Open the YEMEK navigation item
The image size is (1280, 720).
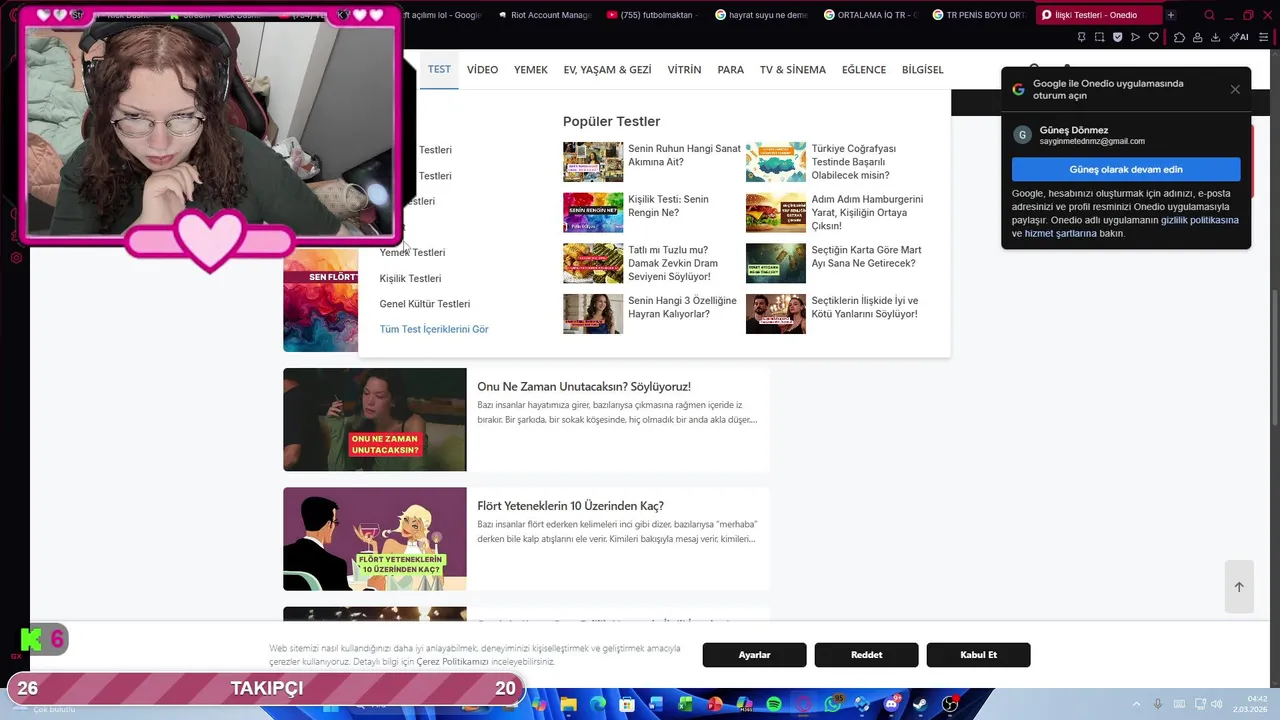click(531, 70)
